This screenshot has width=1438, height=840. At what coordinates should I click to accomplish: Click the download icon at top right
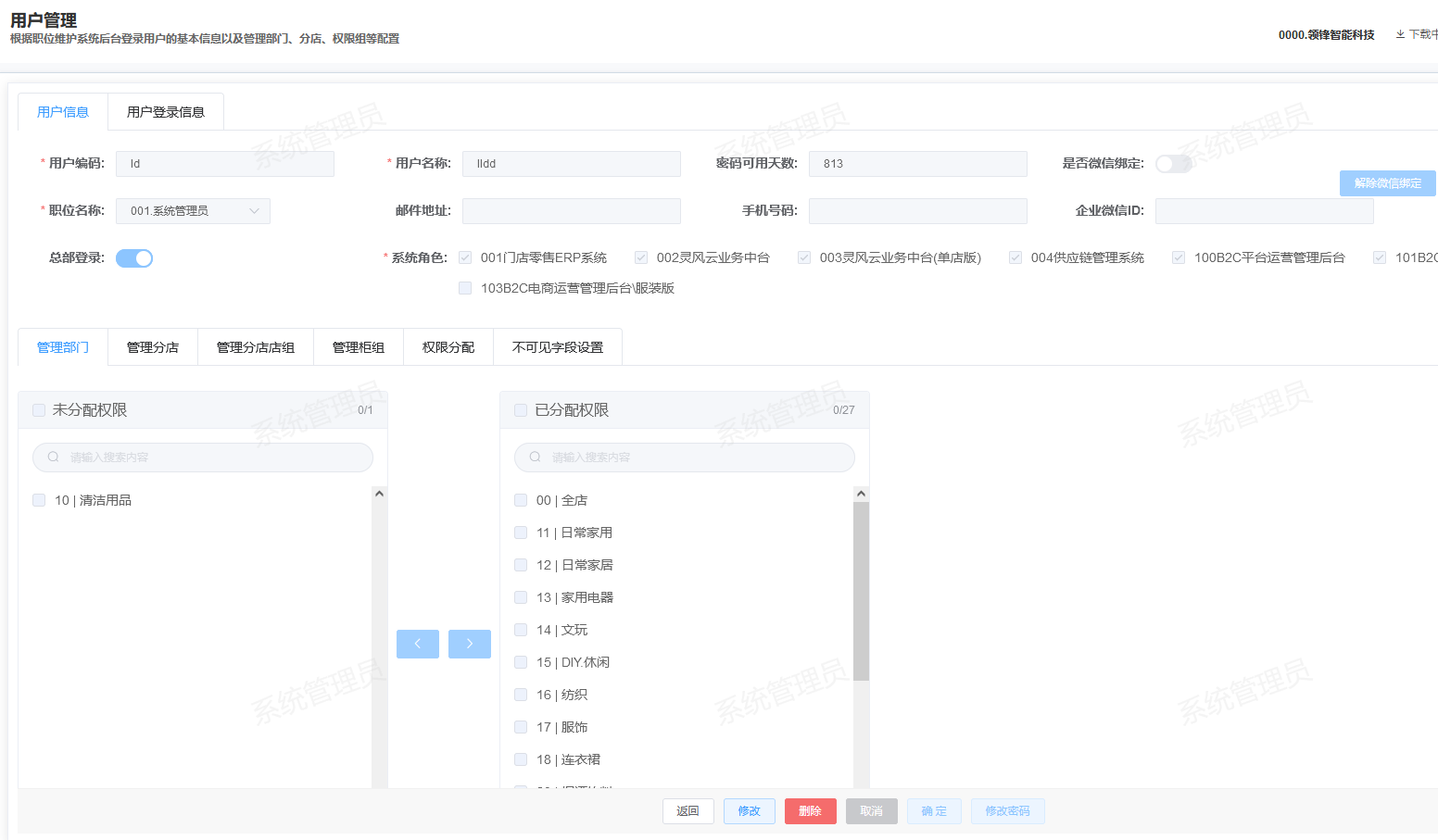(1400, 35)
